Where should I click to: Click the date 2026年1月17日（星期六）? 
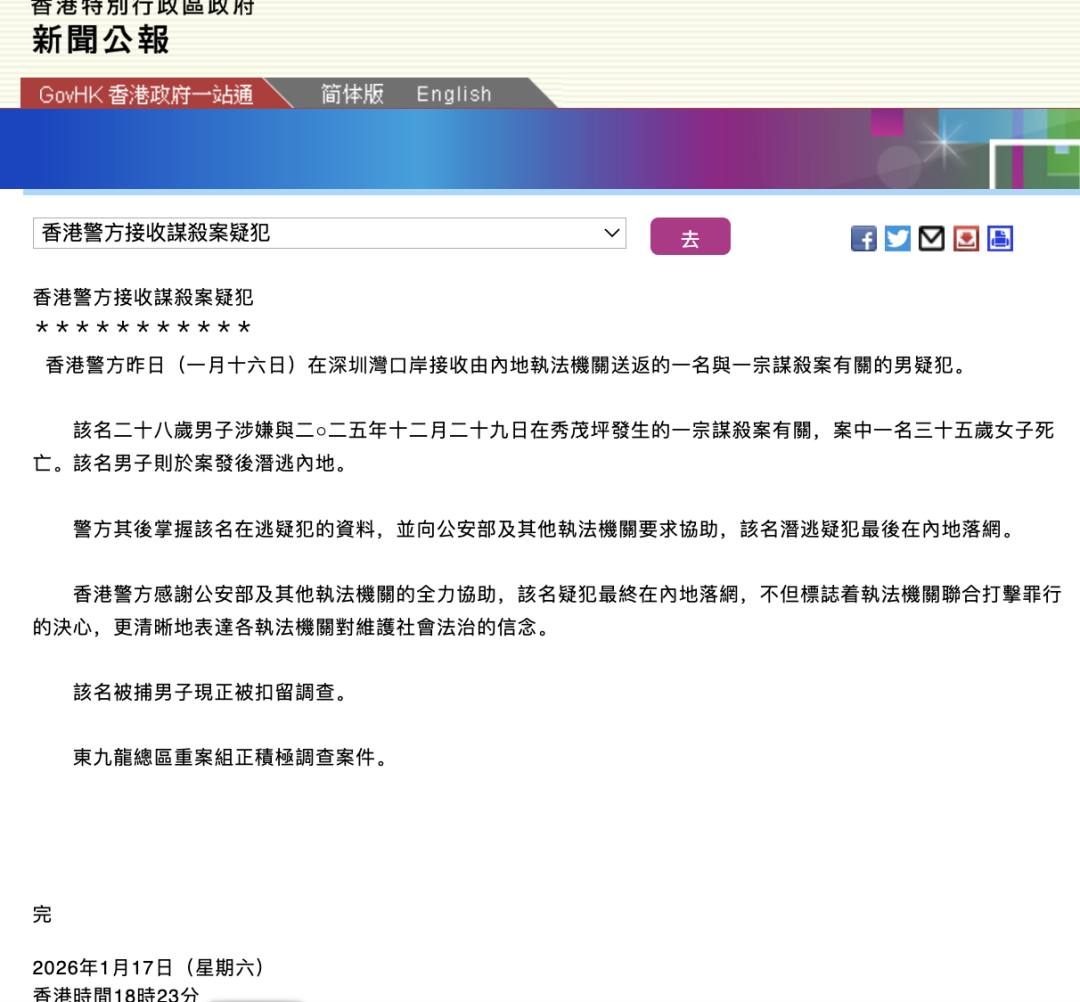149,968
